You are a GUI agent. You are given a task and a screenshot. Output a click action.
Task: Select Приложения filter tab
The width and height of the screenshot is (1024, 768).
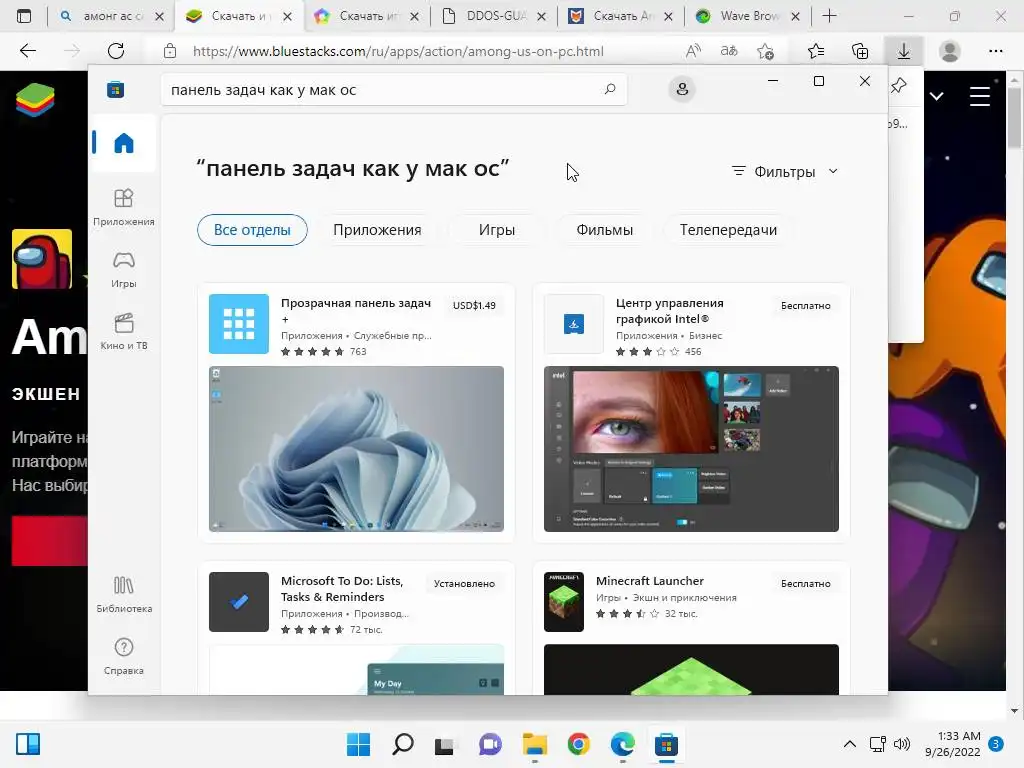pyautogui.click(x=377, y=230)
